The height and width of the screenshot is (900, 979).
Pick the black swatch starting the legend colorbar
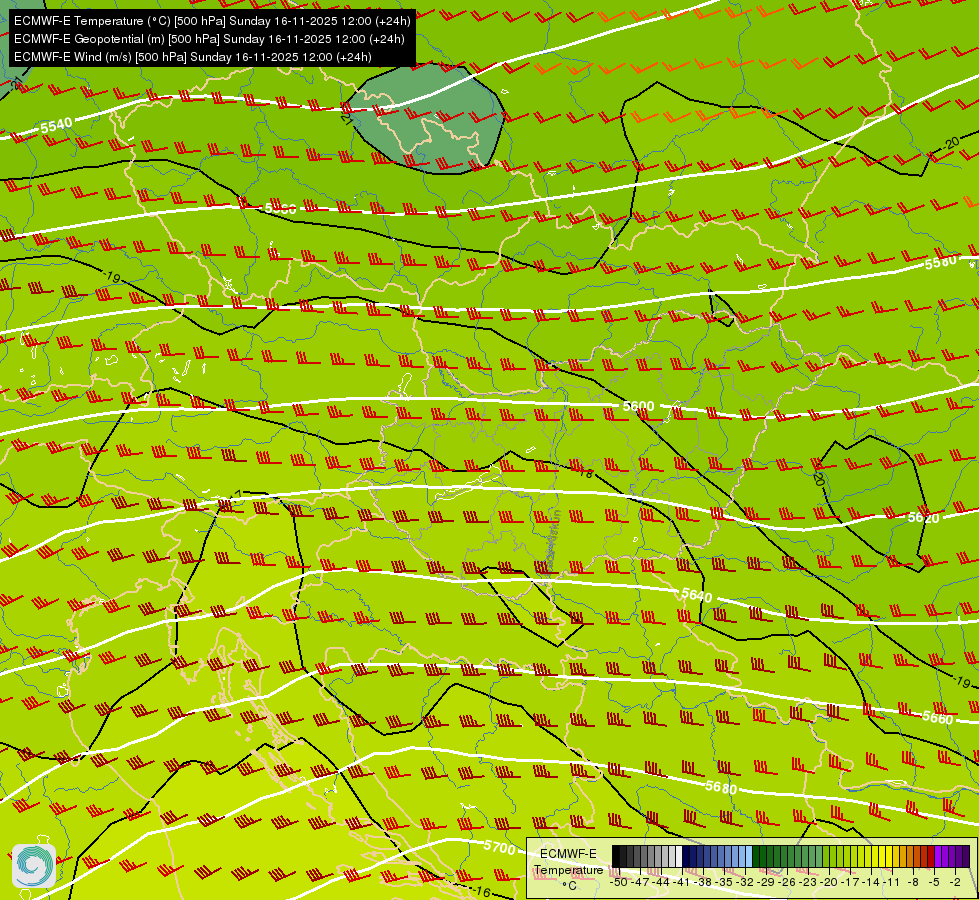pyautogui.click(x=616, y=857)
